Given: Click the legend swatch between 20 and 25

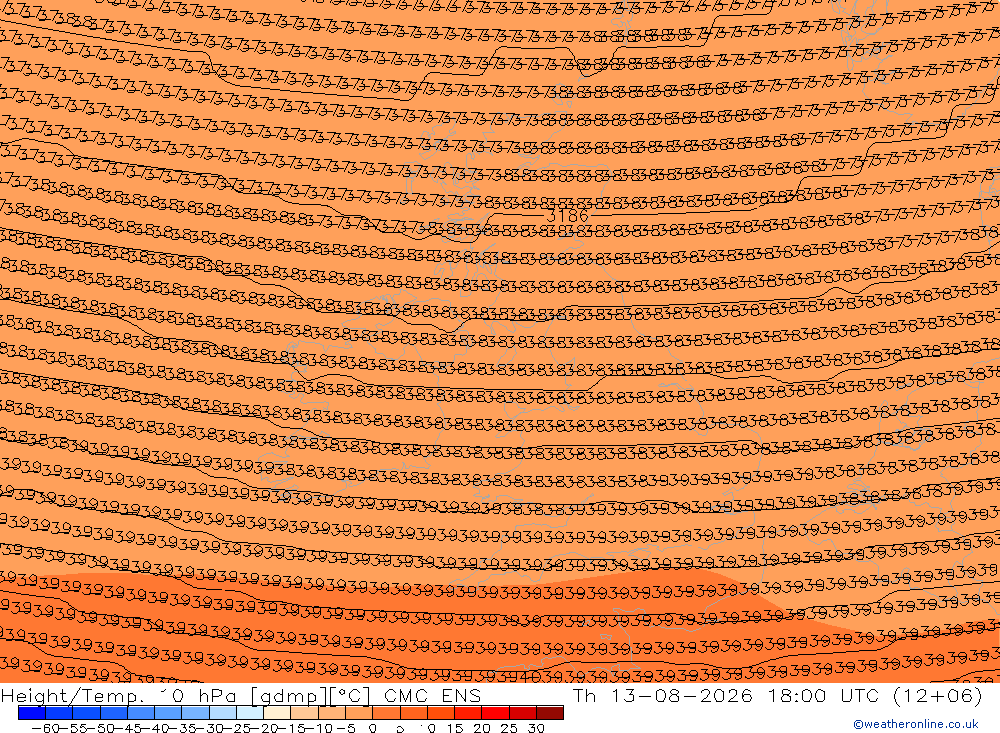Looking at the screenshot, I should 496,713.
